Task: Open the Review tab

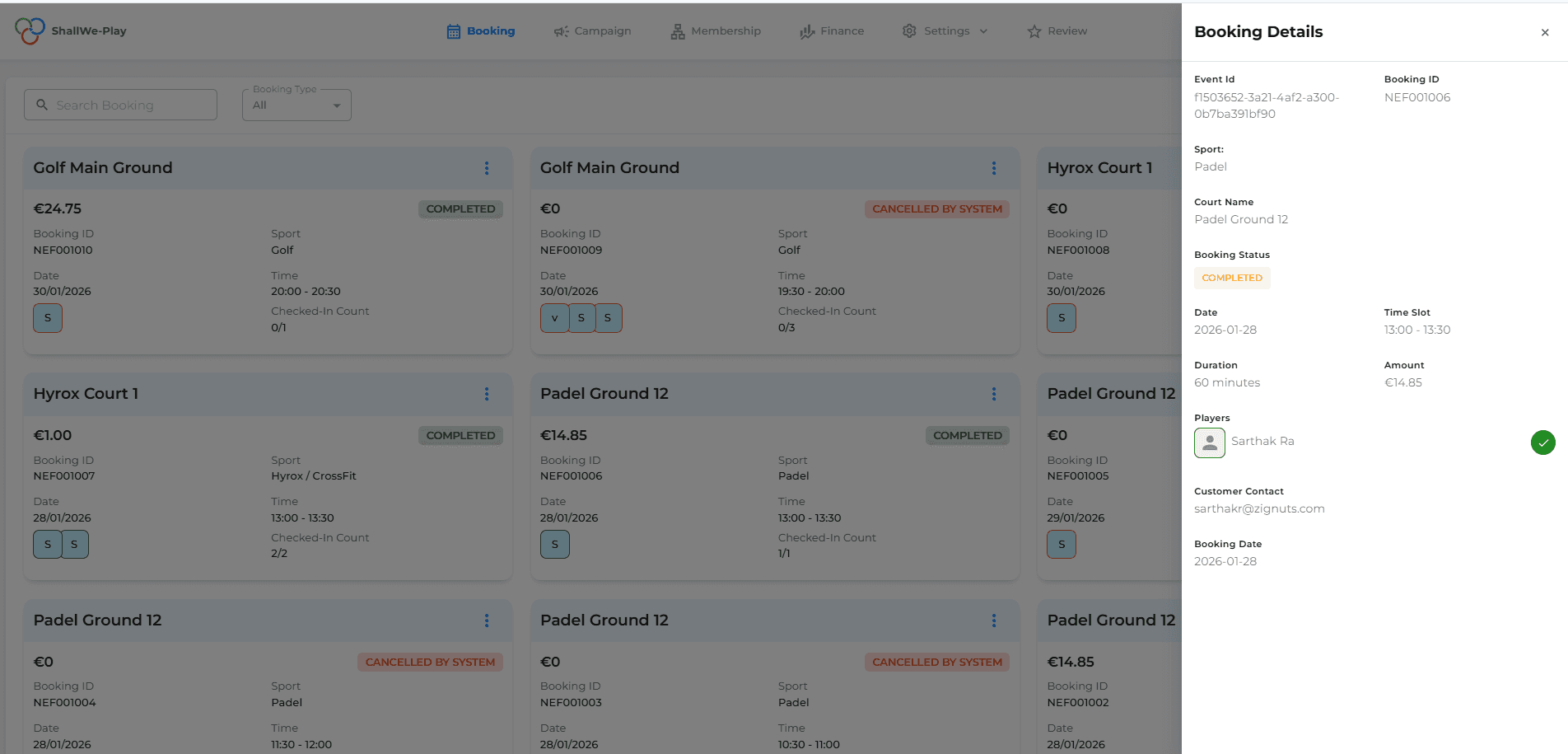Action: [x=1057, y=31]
